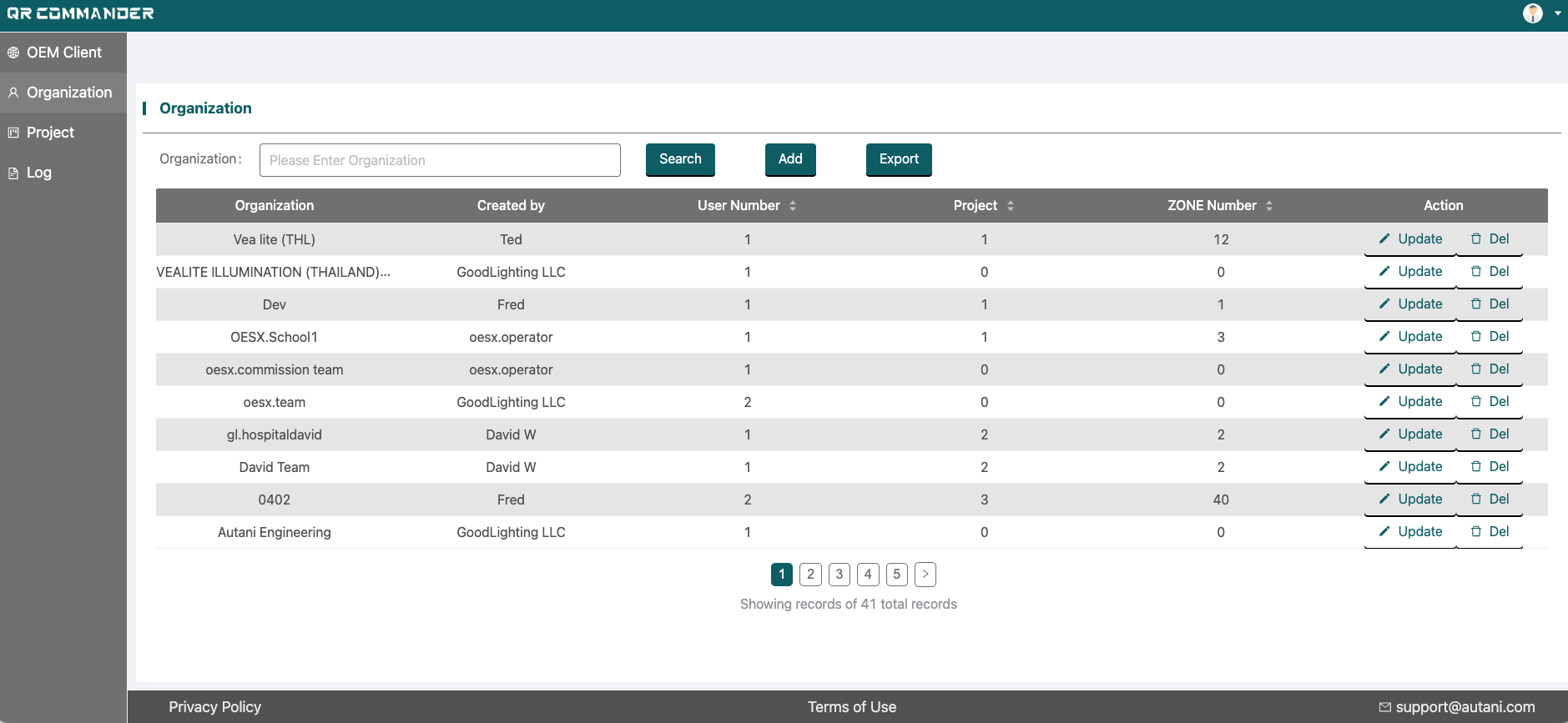The height and width of the screenshot is (723, 1568).
Task: Click the support@autani.com email link
Action: (x=1457, y=707)
